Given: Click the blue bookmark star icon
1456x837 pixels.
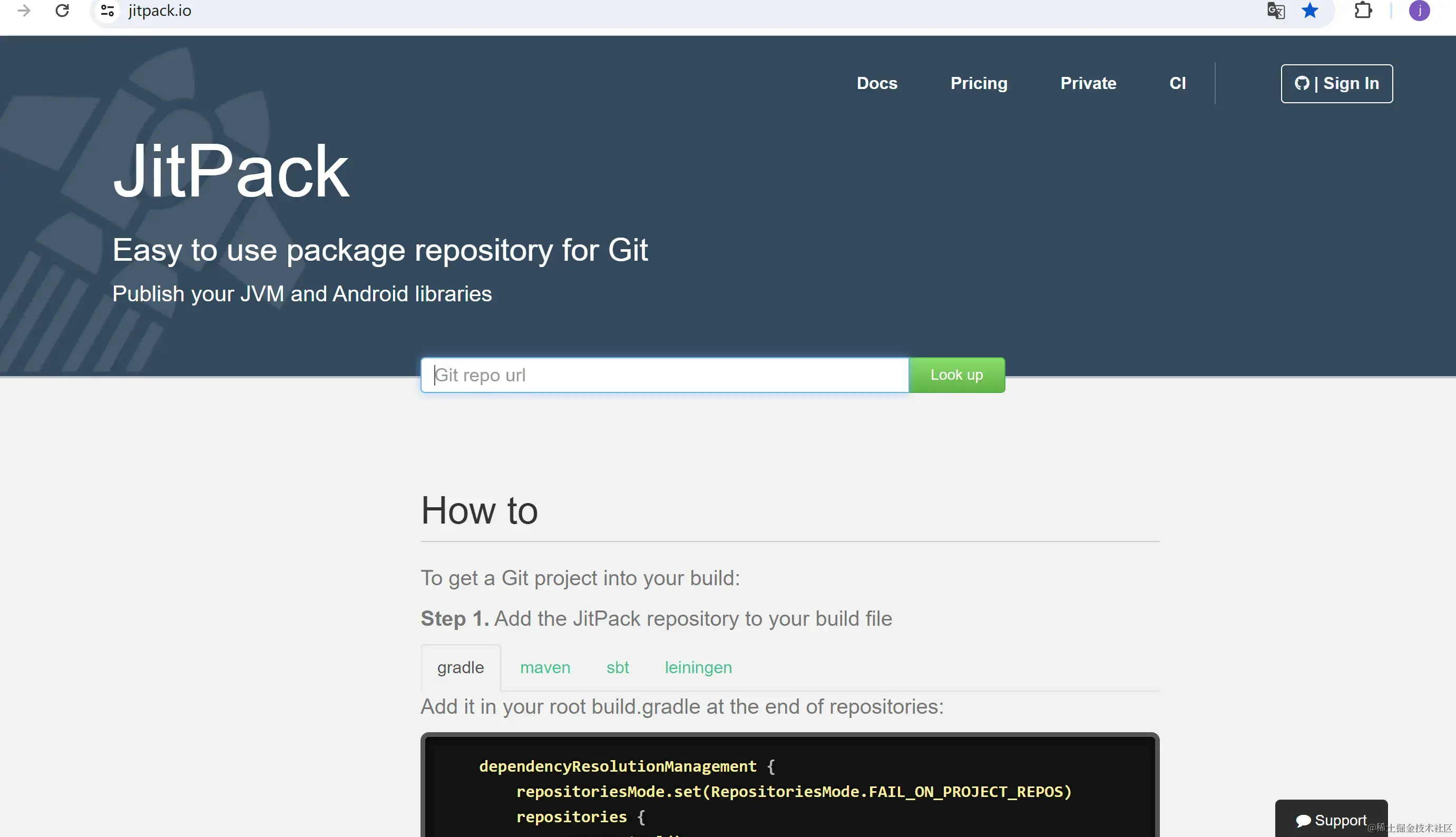Looking at the screenshot, I should pyautogui.click(x=1310, y=11).
